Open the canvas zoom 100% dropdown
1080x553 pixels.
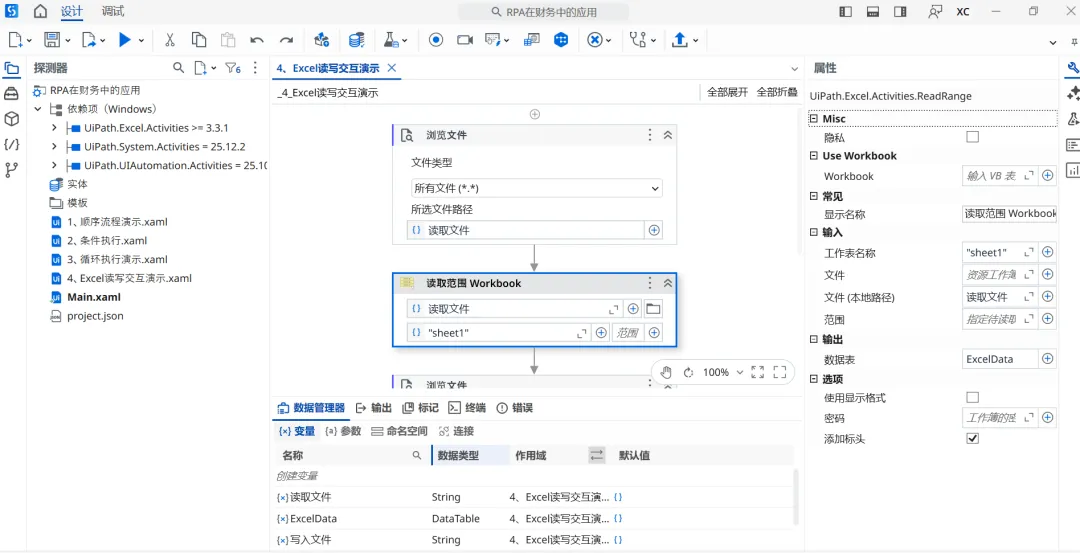click(723, 372)
